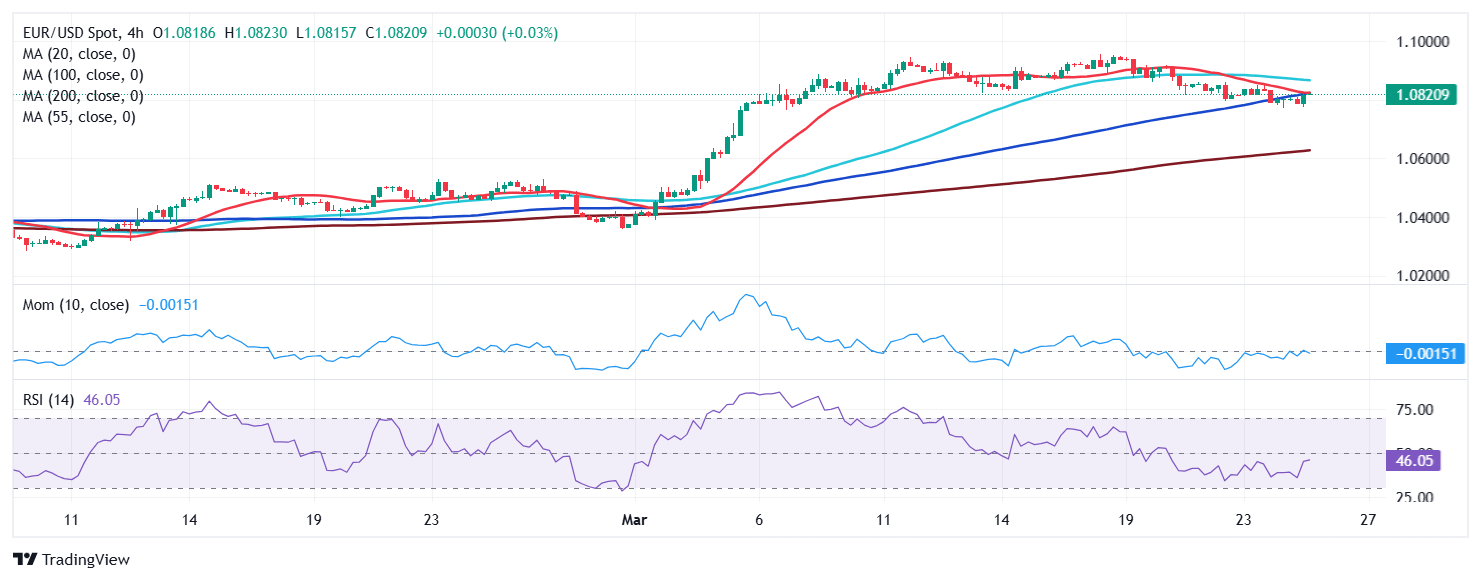Click the 1.10000 price axis label
This screenshot has height=581, width=1481.
1425,41
